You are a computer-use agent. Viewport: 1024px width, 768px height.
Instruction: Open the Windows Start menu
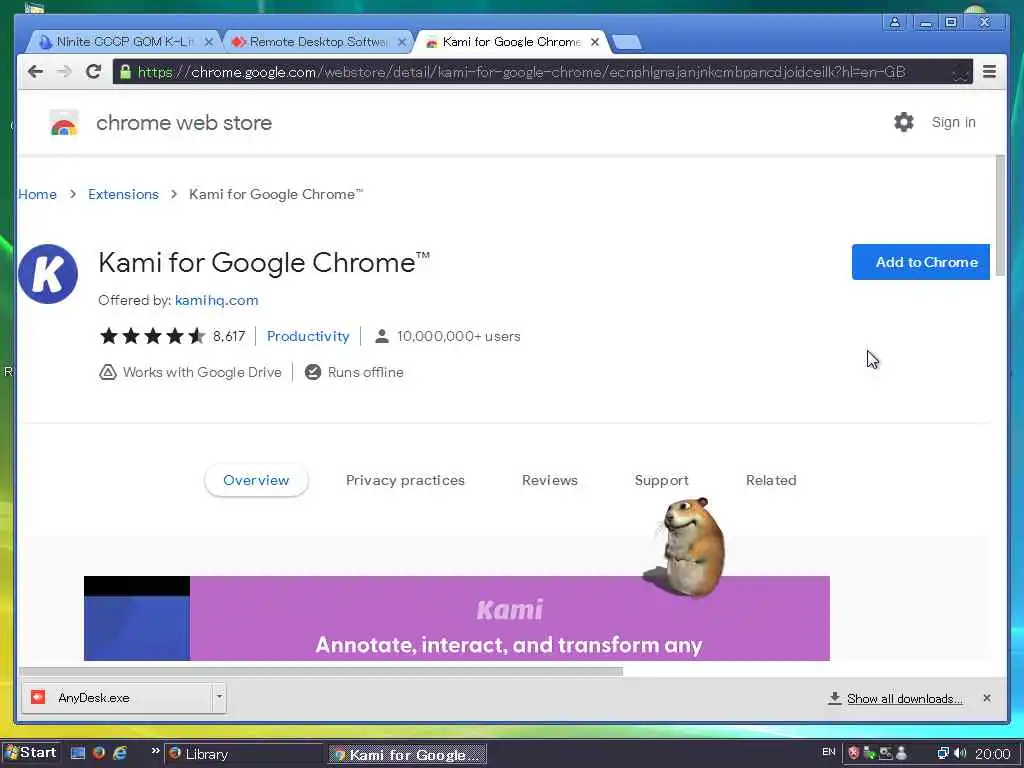31,753
